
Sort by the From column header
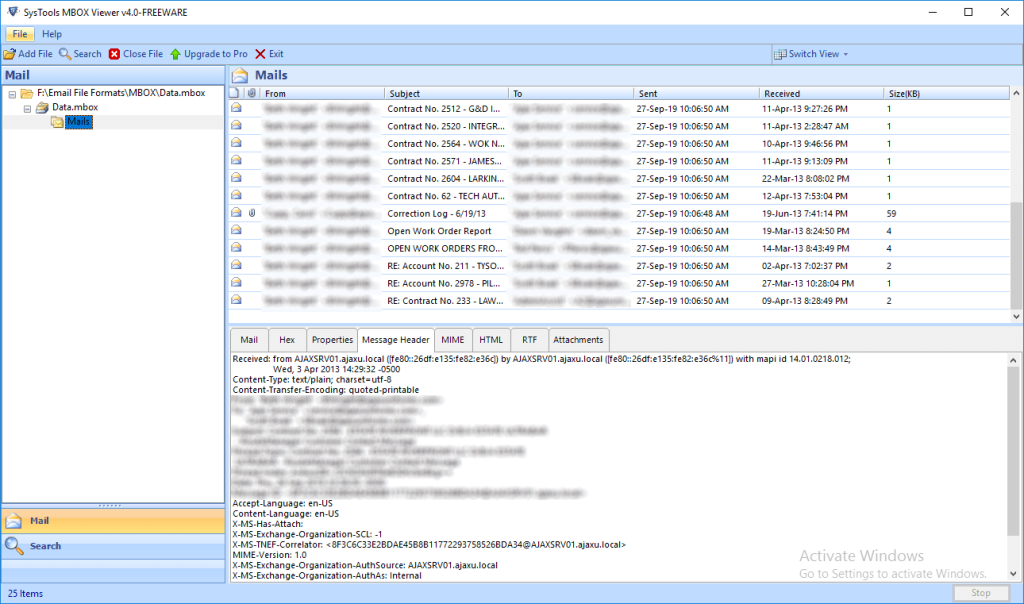[x=323, y=93]
